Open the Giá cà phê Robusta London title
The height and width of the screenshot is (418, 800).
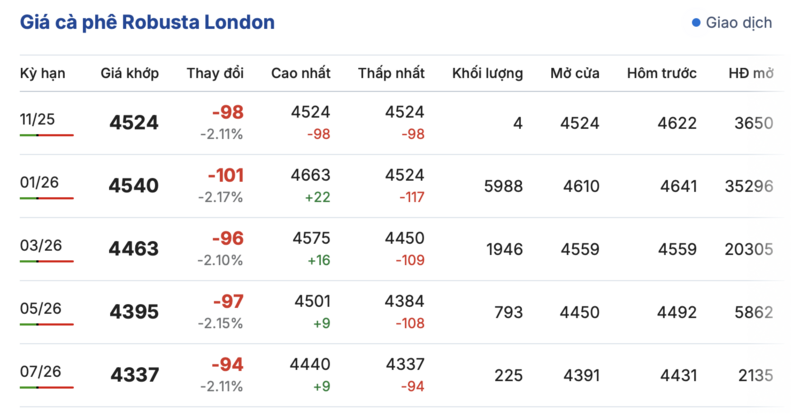click(x=148, y=22)
